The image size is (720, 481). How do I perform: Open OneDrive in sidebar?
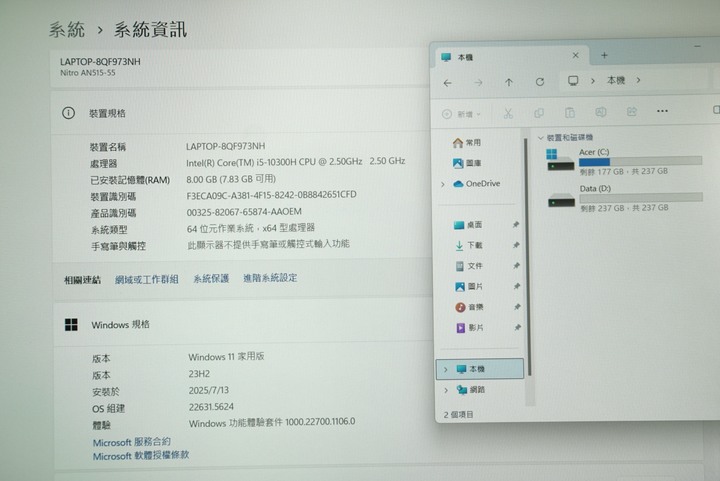click(x=477, y=184)
